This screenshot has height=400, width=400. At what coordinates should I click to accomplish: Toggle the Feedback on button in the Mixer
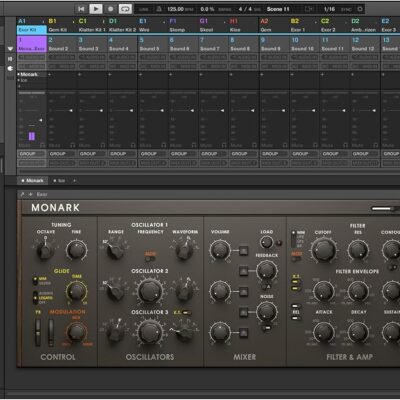point(244,271)
